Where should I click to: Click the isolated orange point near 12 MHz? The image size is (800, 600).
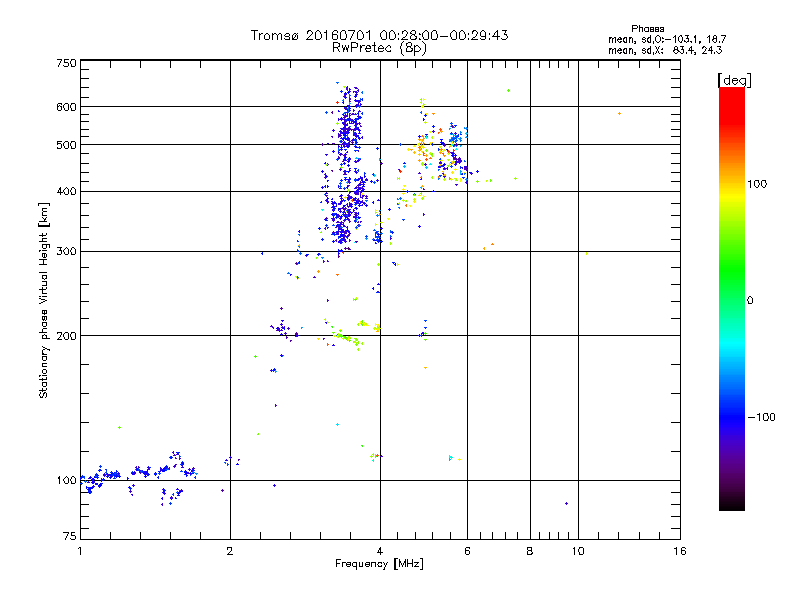(x=619, y=114)
